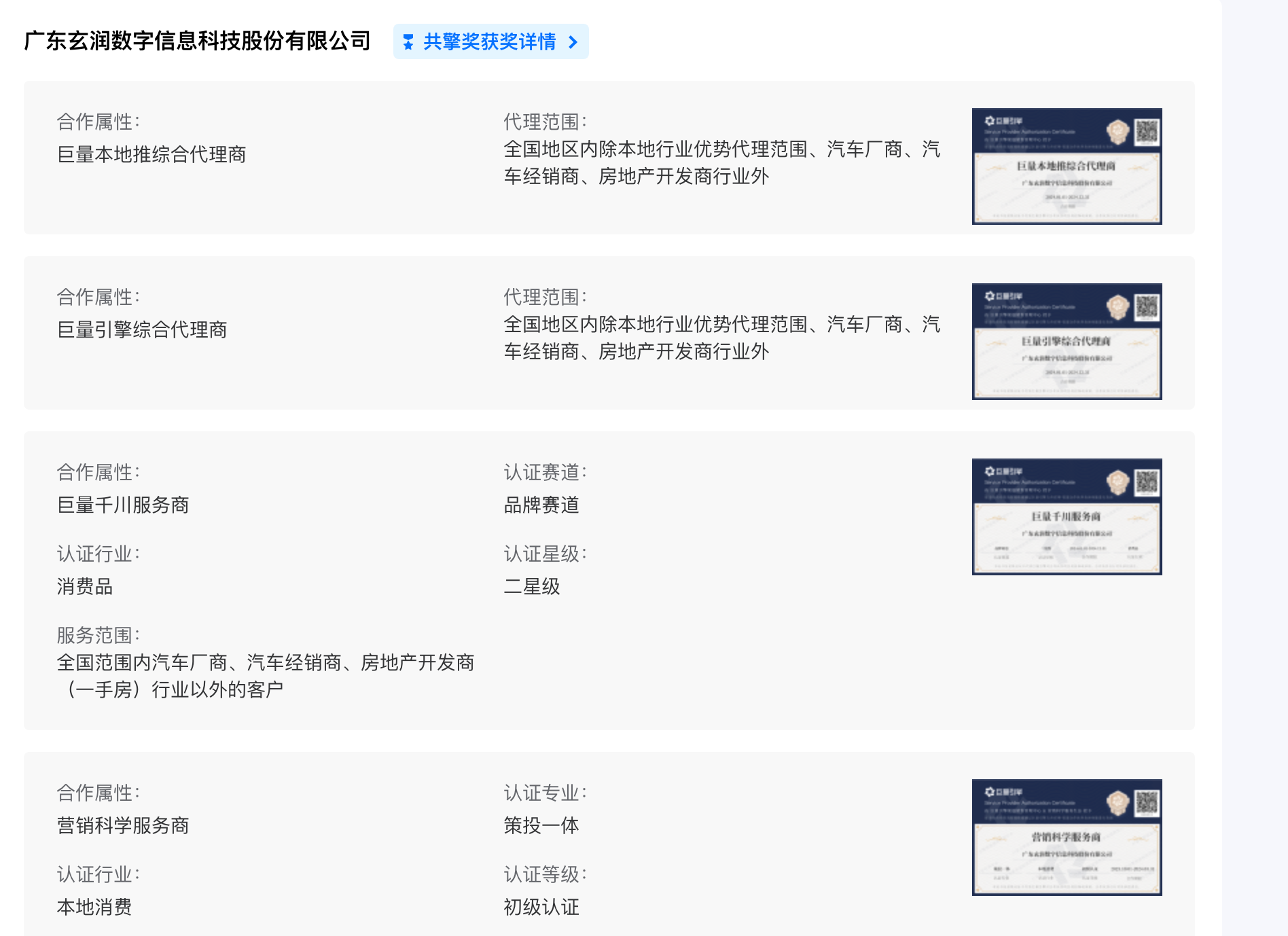
Task: Click the 全国范围内汽车厂商 service scope text
Action: pyautogui.click(x=266, y=676)
